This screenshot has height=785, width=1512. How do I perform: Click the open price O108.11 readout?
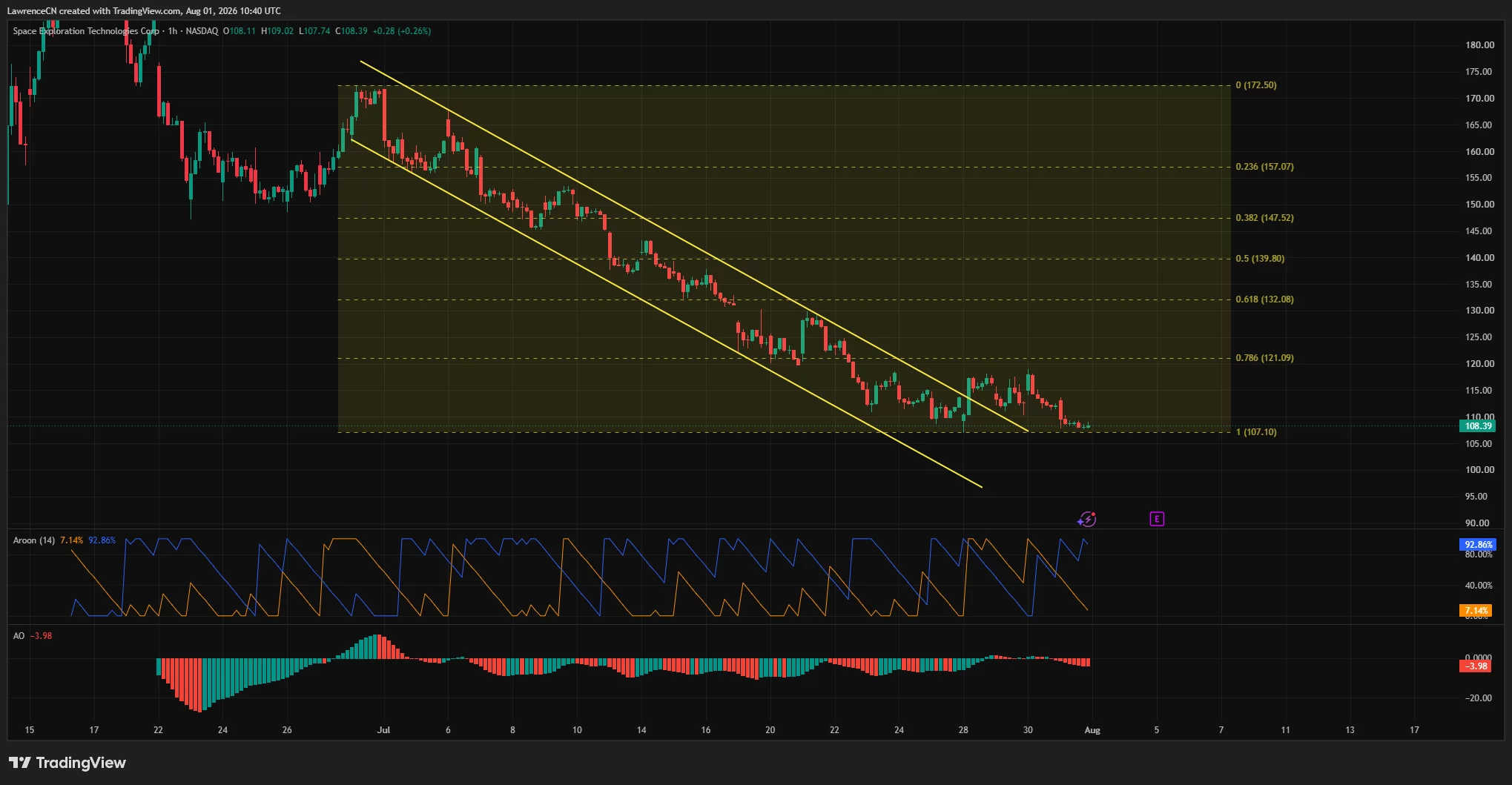pos(240,31)
